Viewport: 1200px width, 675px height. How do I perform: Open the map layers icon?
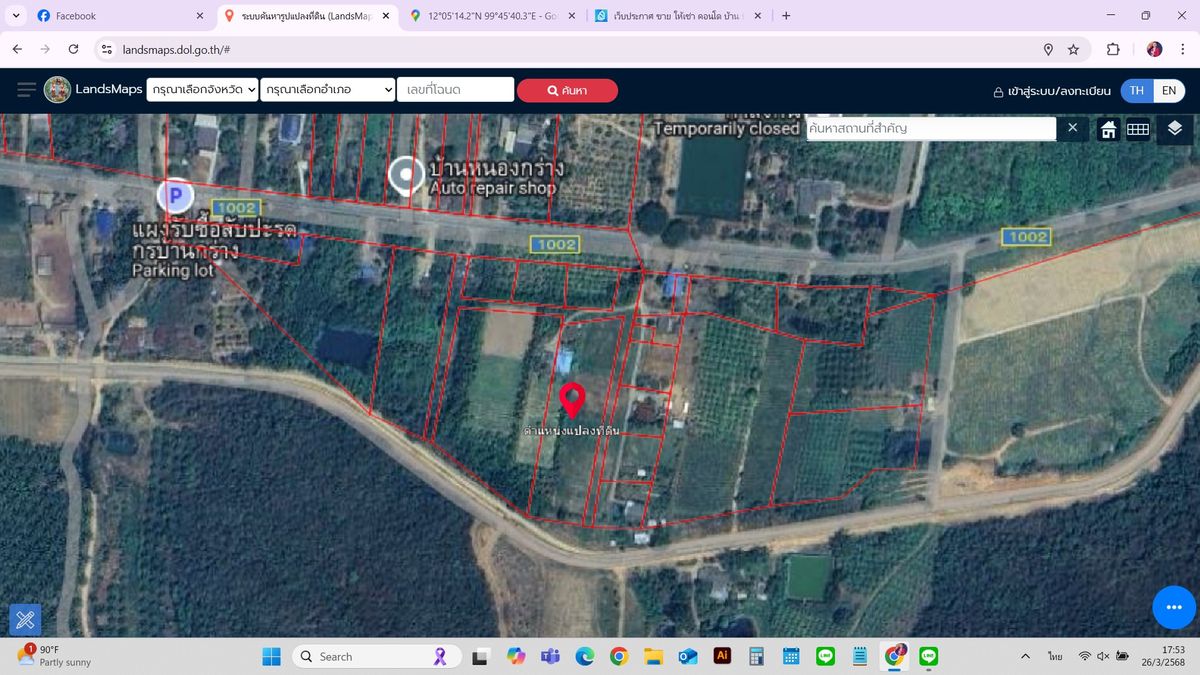(1174, 128)
